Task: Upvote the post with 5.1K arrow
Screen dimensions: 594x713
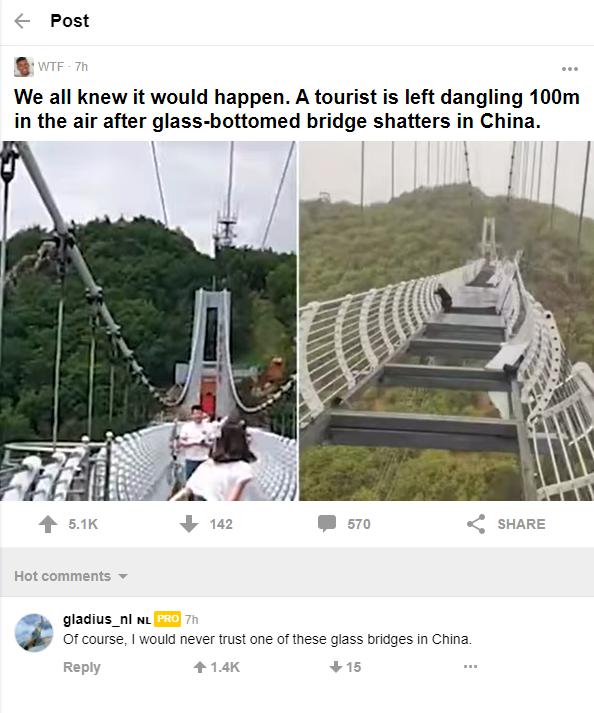Action: [x=48, y=524]
